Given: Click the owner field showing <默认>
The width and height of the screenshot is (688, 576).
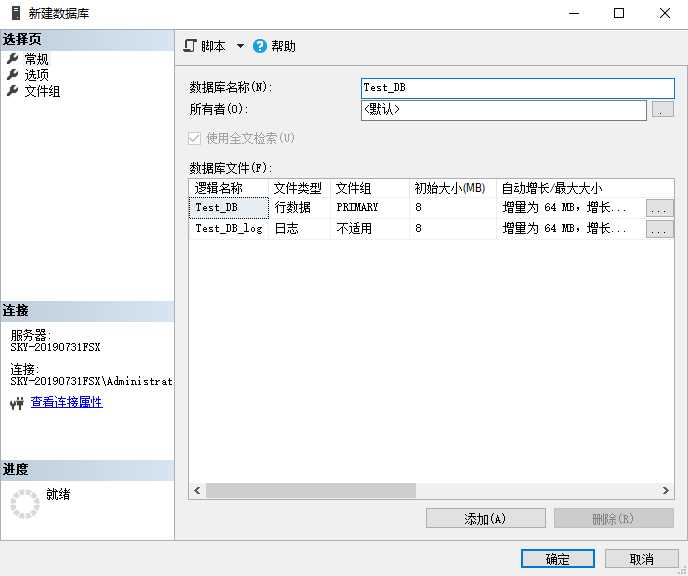Looking at the screenshot, I should (x=503, y=110).
